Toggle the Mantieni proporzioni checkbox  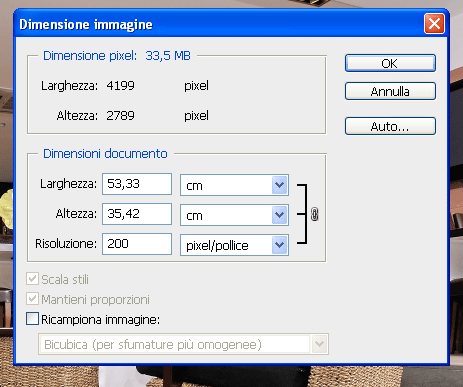point(32,299)
